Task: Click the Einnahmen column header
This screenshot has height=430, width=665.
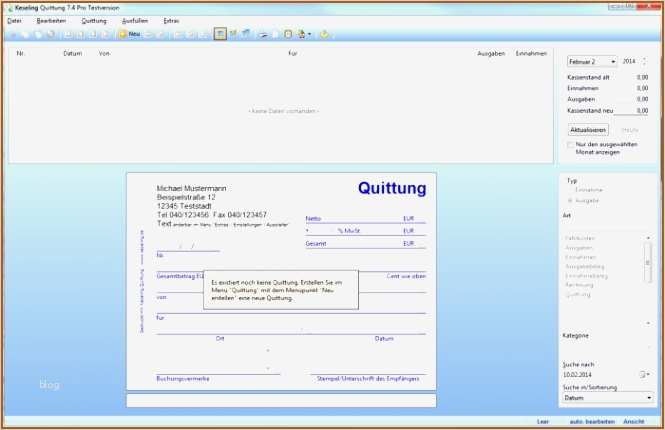Action: 531,53
